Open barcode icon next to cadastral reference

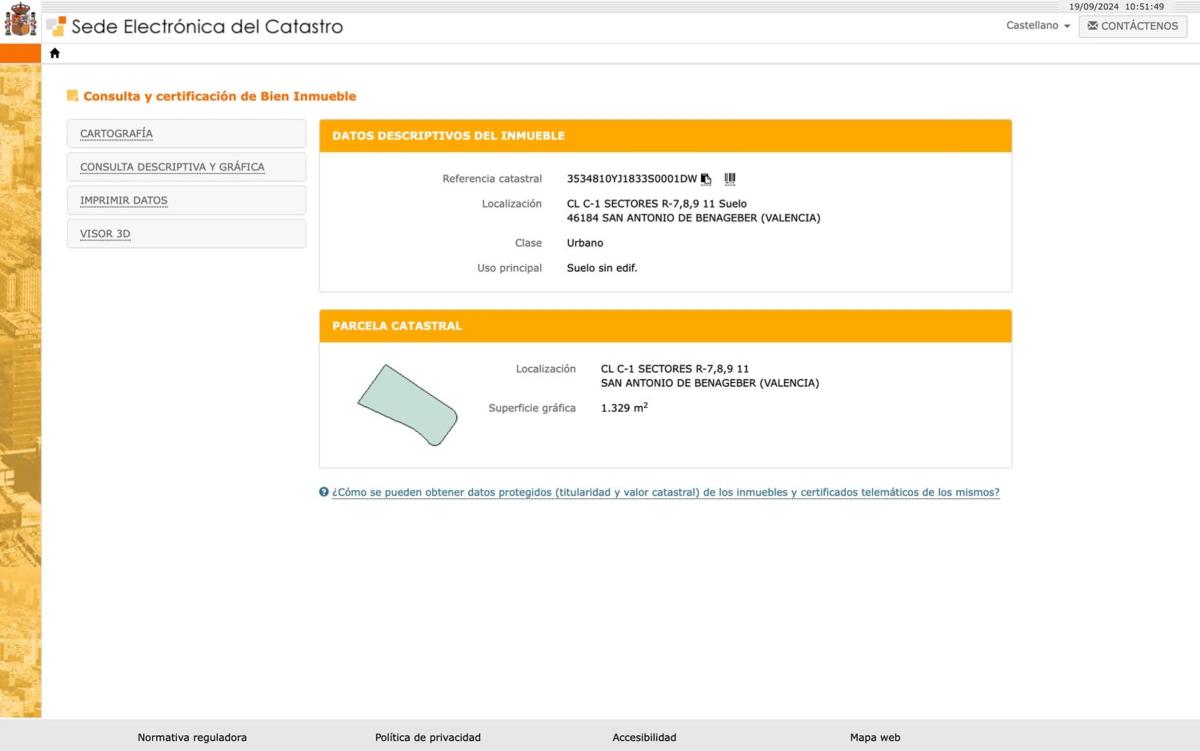point(730,179)
